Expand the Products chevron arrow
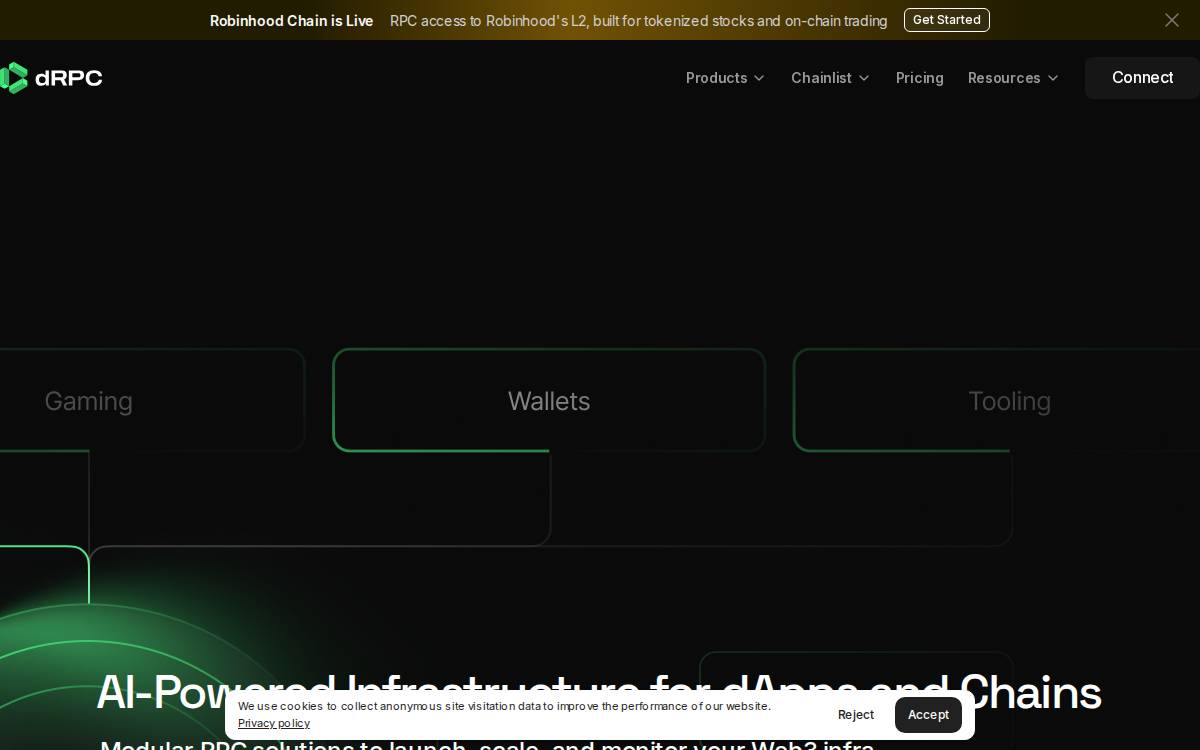Viewport: 1200px width, 750px height. [759, 78]
